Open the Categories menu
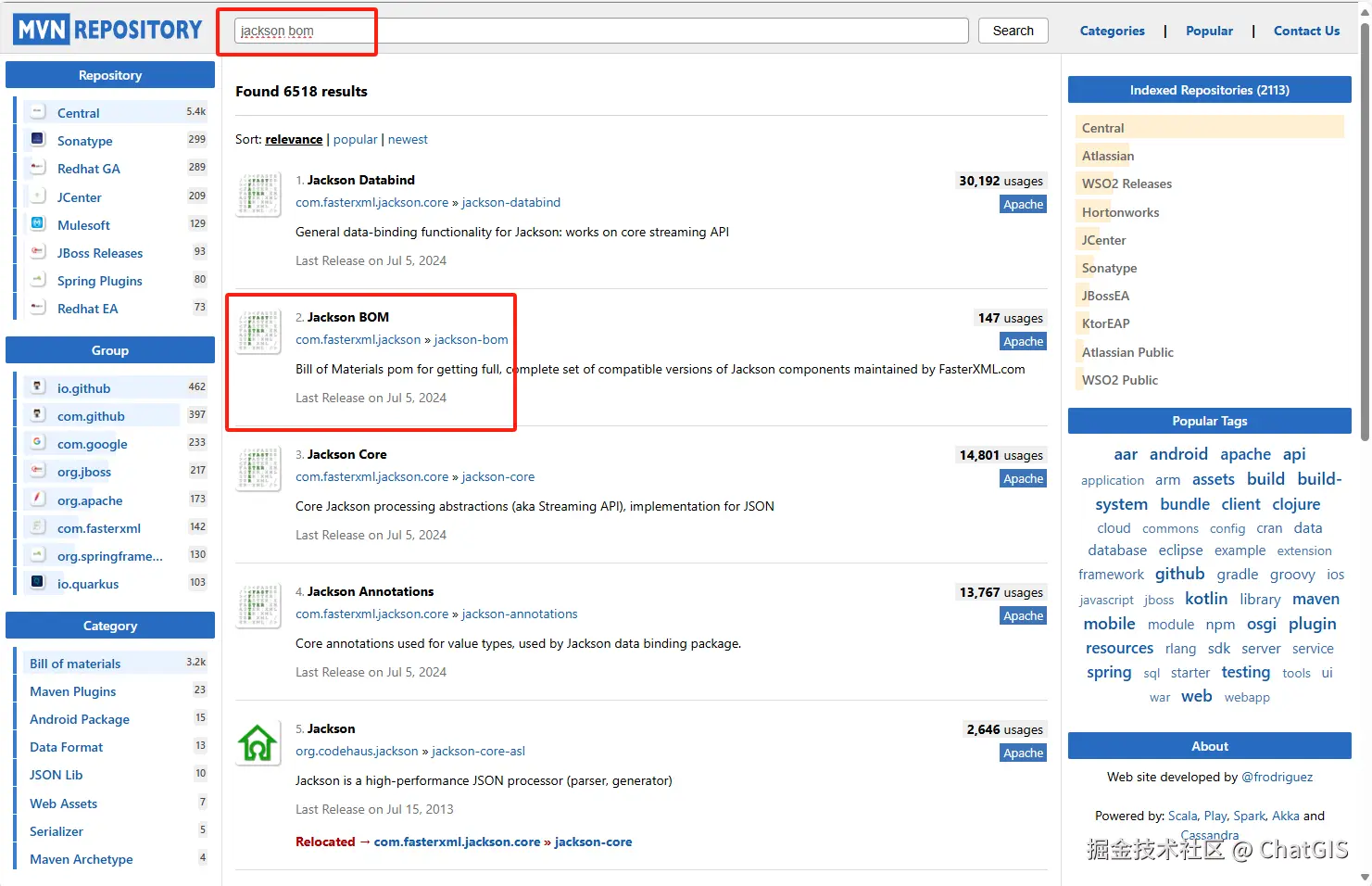 click(x=1113, y=31)
